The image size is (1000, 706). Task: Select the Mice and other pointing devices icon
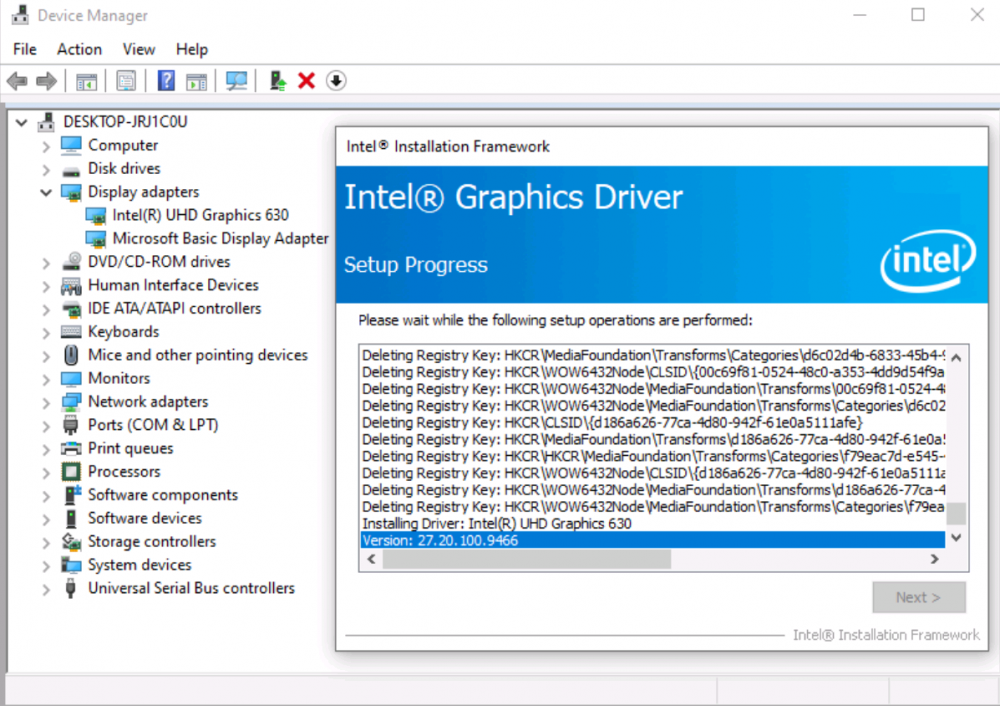[x=71, y=355]
